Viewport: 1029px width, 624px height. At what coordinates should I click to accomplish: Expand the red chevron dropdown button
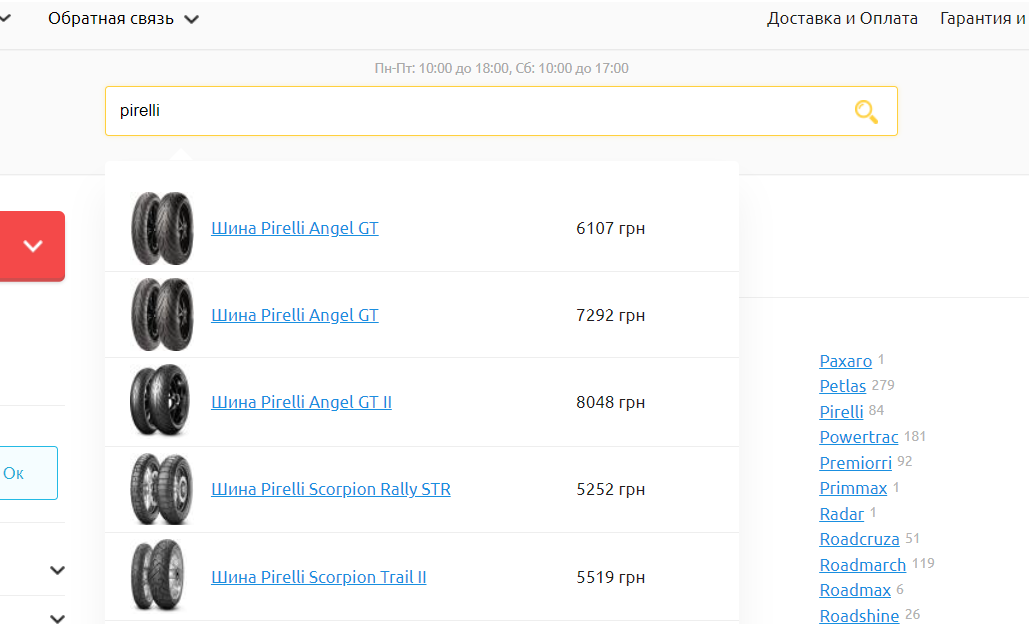click(33, 246)
